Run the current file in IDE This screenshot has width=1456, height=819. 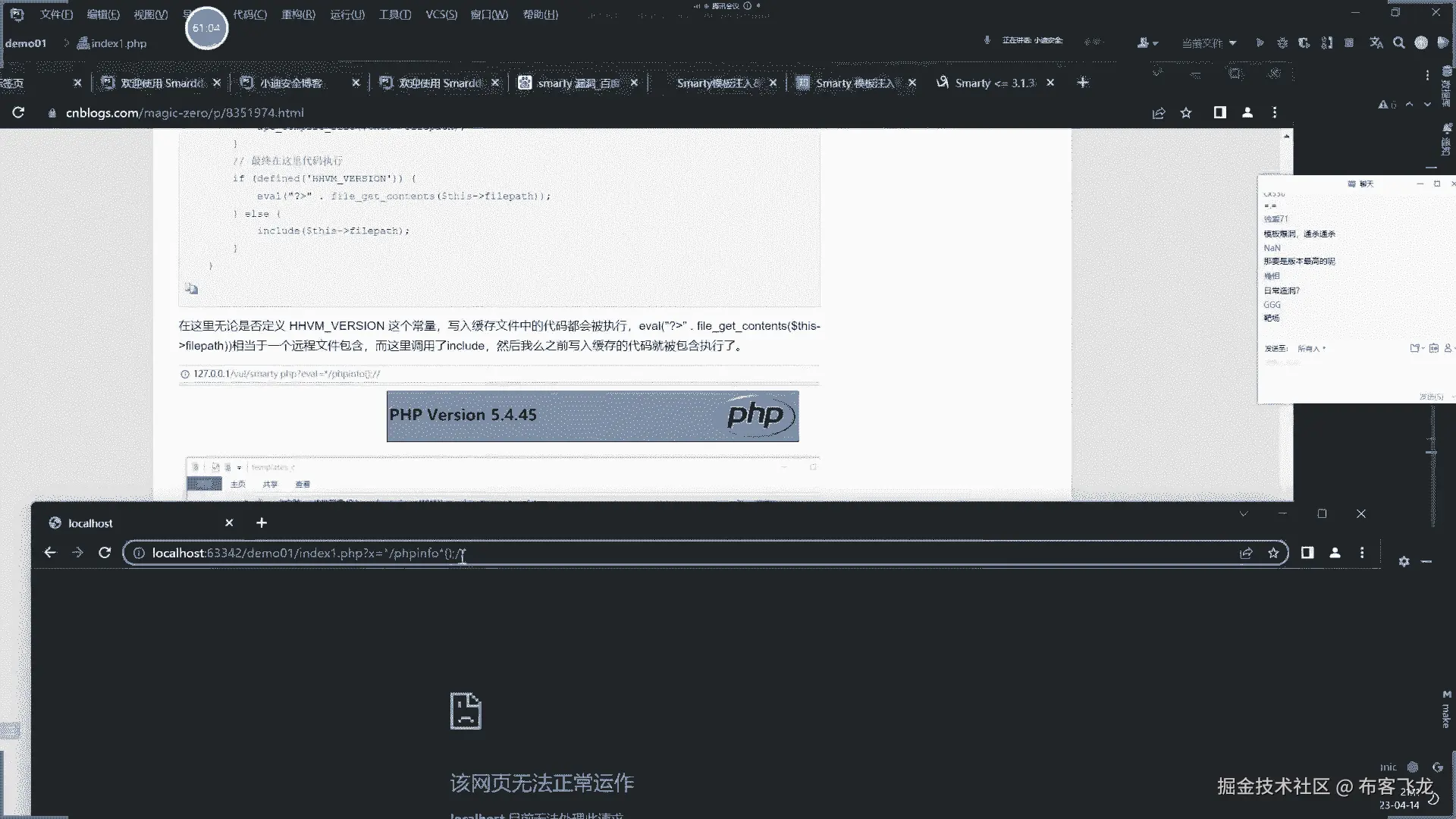[x=1260, y=43]
